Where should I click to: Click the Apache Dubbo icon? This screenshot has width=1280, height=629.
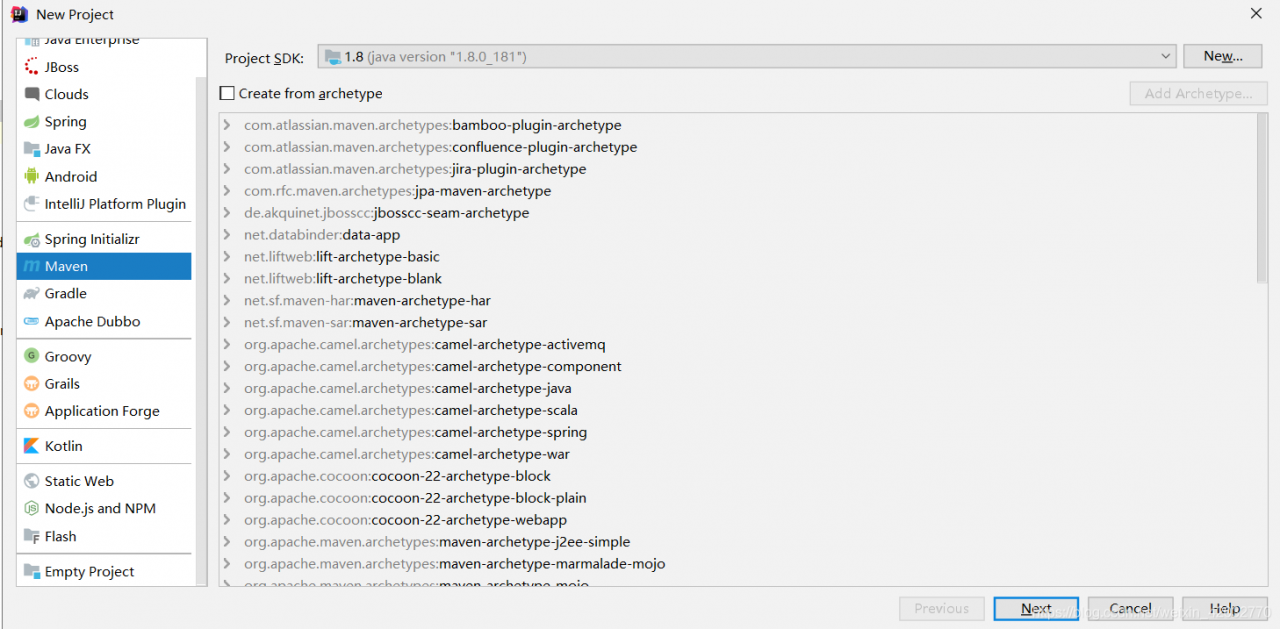[32, 321]
